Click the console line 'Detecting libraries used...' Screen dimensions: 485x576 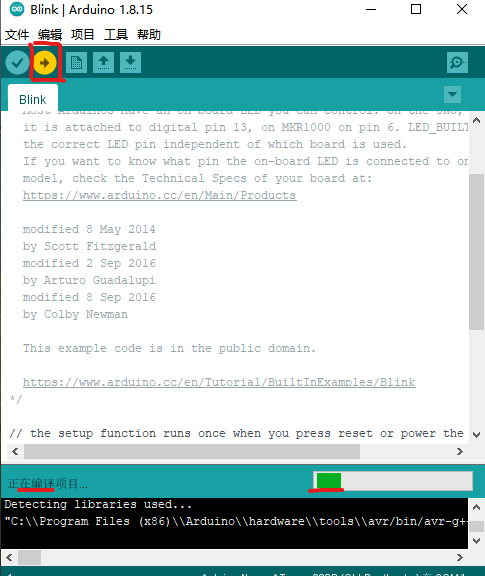tap(98, 504)
